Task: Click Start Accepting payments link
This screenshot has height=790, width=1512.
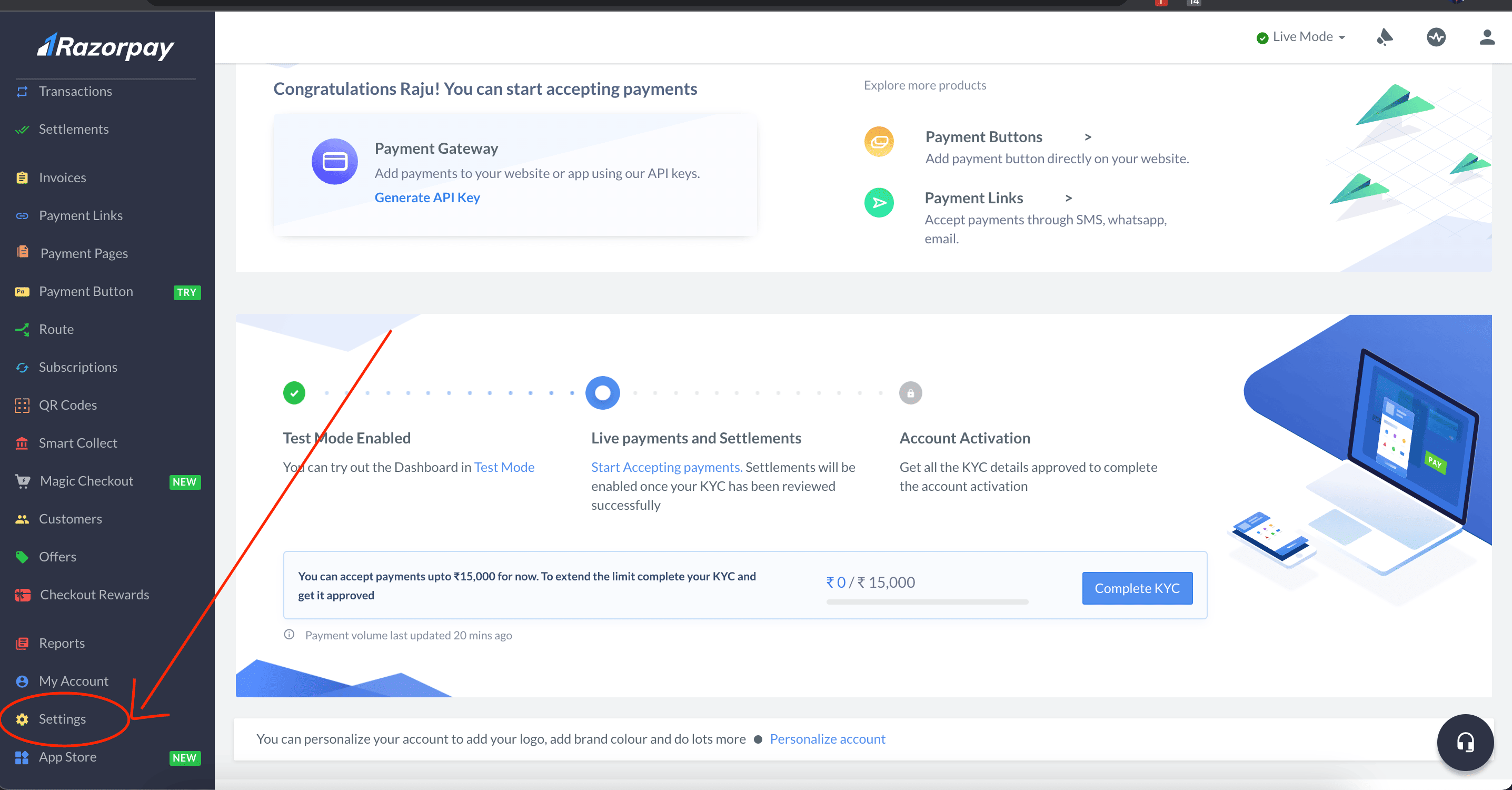Action: coord(667,467)
